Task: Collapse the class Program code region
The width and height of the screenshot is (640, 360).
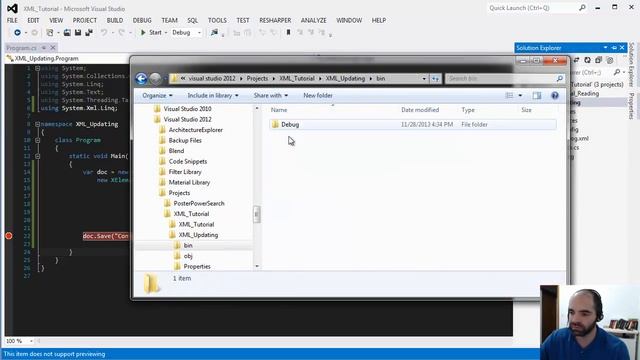Action: (38, 140)
